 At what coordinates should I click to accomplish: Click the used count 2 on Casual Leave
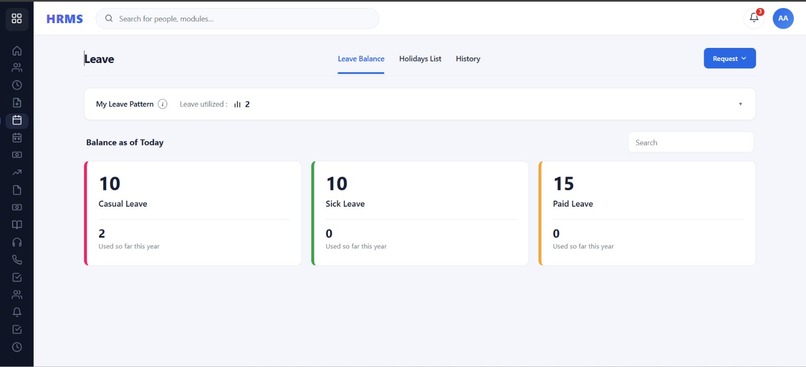pos(102,234)
